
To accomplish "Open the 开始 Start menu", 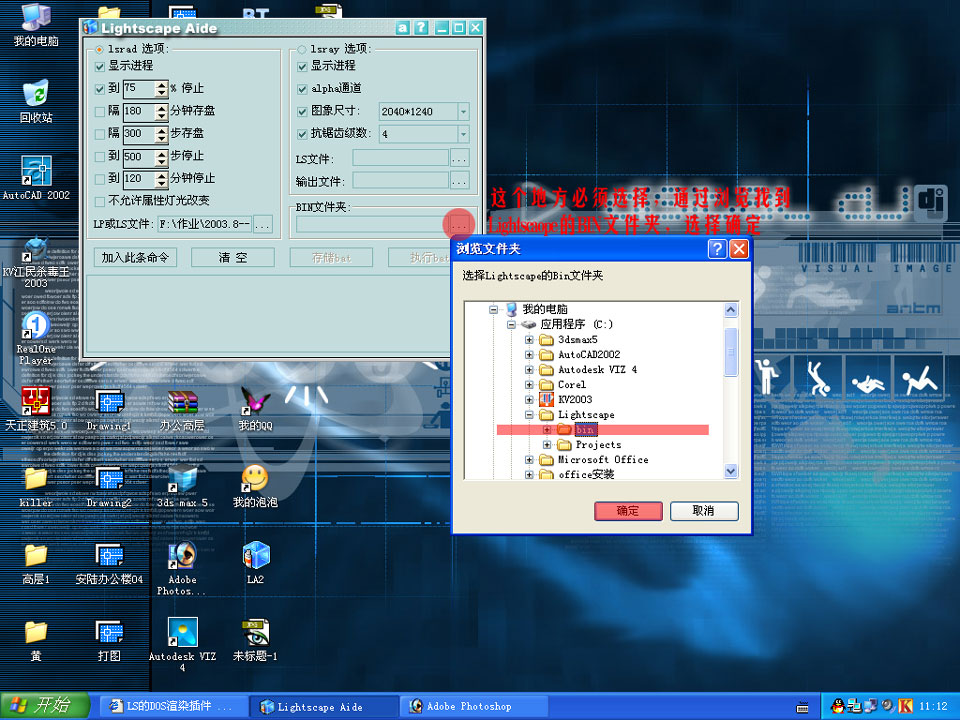I will tap(44, 706).
